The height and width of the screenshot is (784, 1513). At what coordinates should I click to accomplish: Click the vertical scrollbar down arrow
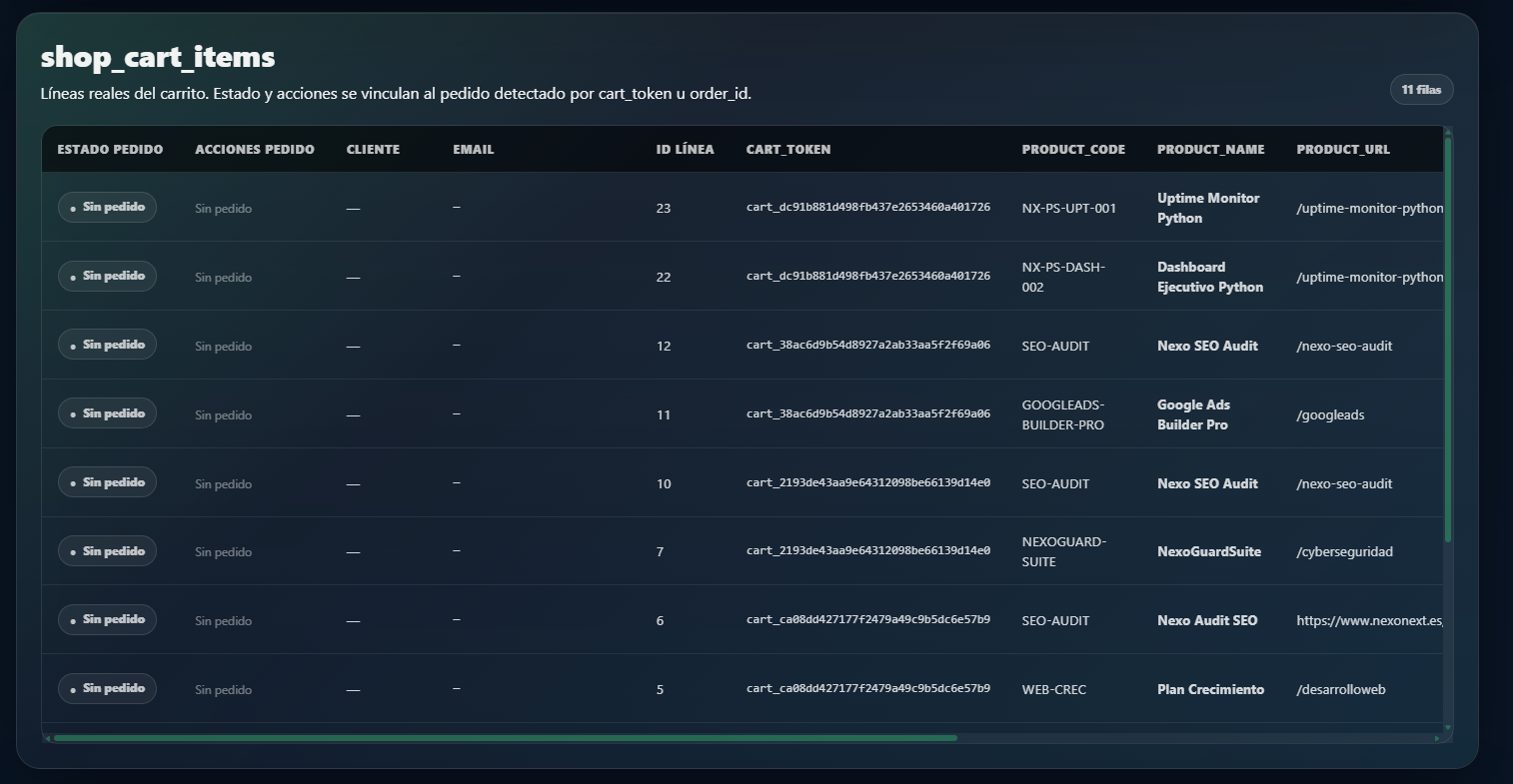point(1448,728)
